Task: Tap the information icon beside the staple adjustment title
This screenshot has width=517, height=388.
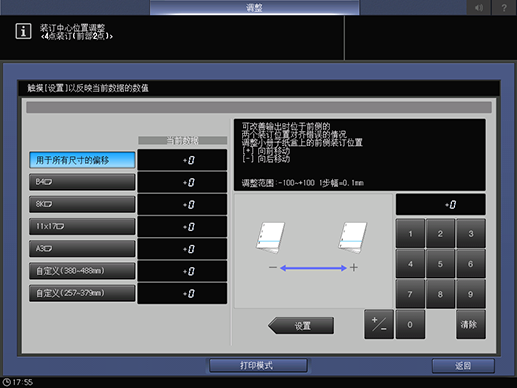Action: 23,31
